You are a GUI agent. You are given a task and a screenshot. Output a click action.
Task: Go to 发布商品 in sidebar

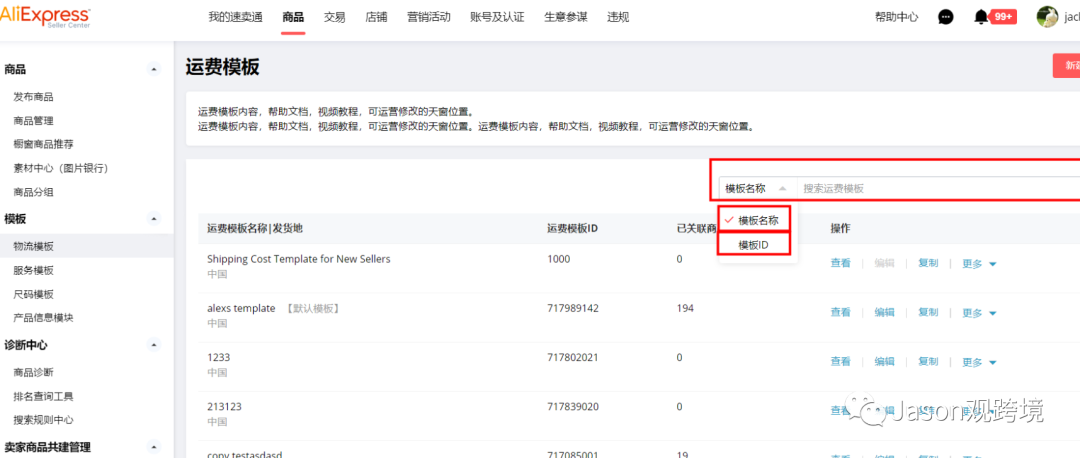point(34,97)
